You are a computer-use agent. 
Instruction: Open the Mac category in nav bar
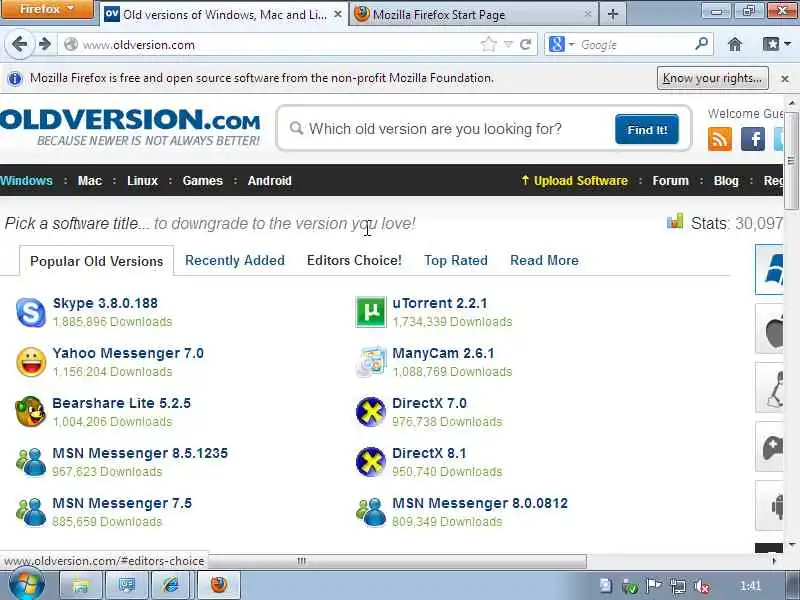tap(90, 181)
